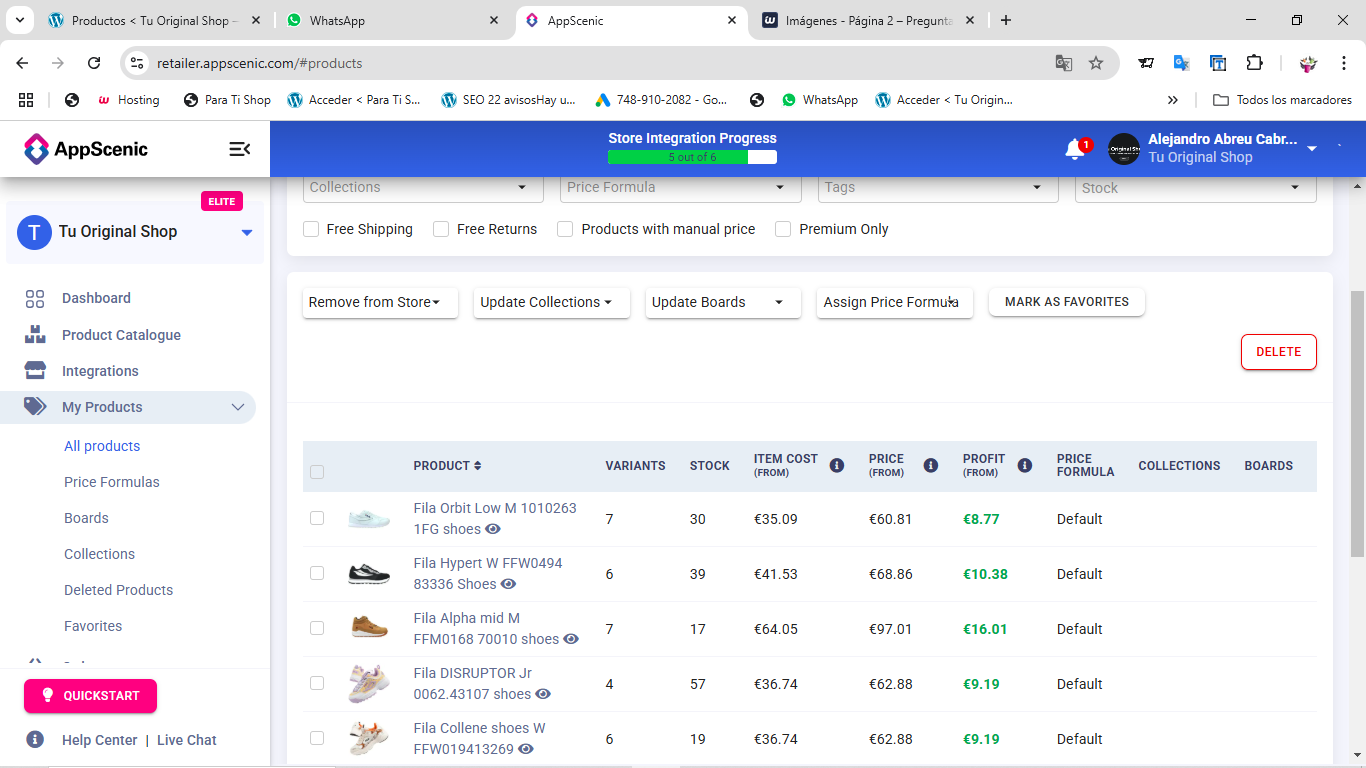1366x768 pixels.
Task: Sort by Product column arrows
Action: (478, 466)
